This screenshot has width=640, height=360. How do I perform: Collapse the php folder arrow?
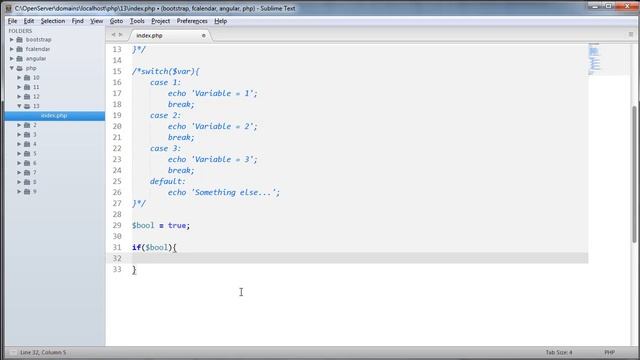click(12, 68)
